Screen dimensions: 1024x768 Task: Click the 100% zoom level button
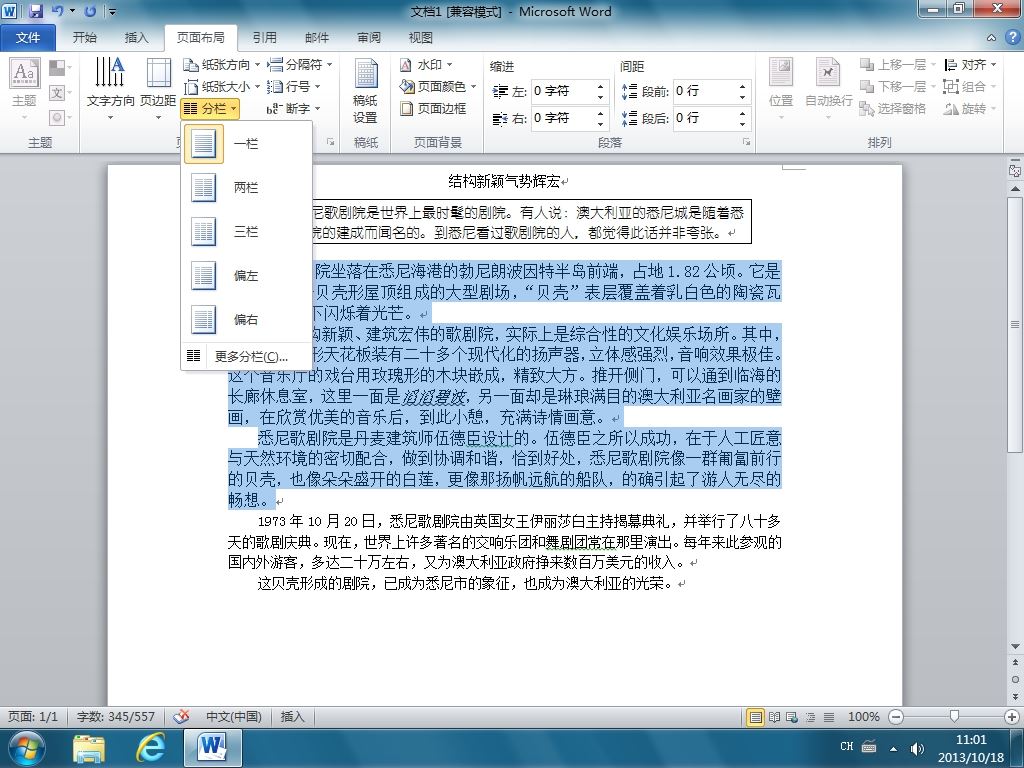click(x=863, y=717)
